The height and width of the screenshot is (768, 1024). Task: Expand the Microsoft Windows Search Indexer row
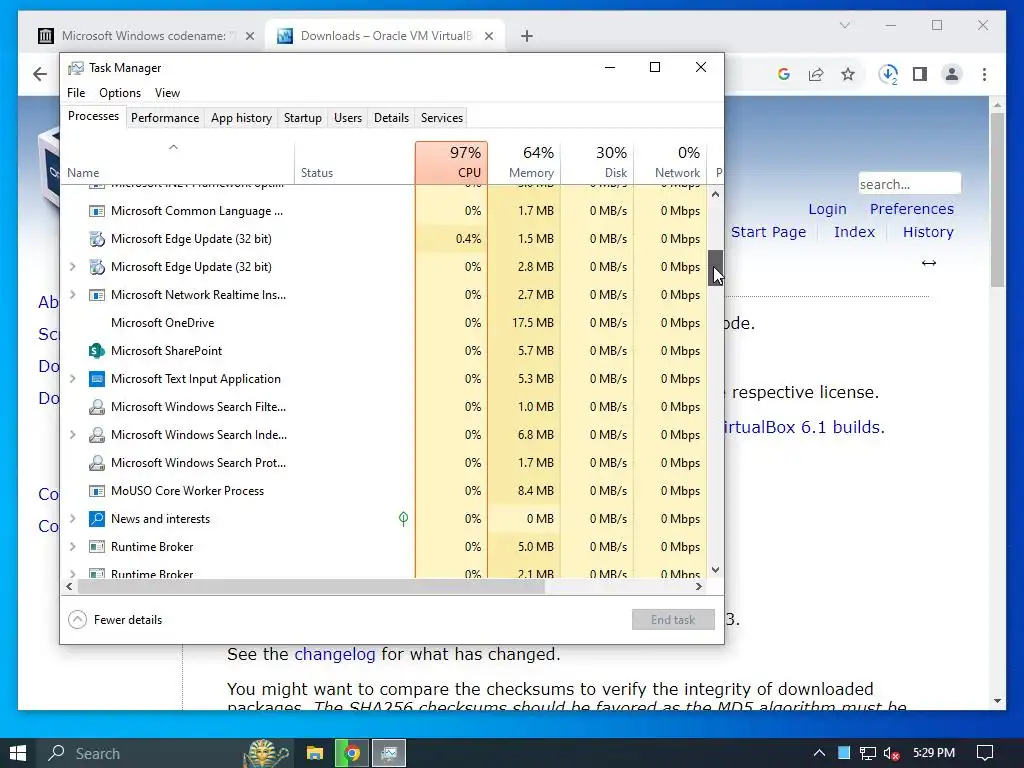pyautogui.click(x=72, y=434)
